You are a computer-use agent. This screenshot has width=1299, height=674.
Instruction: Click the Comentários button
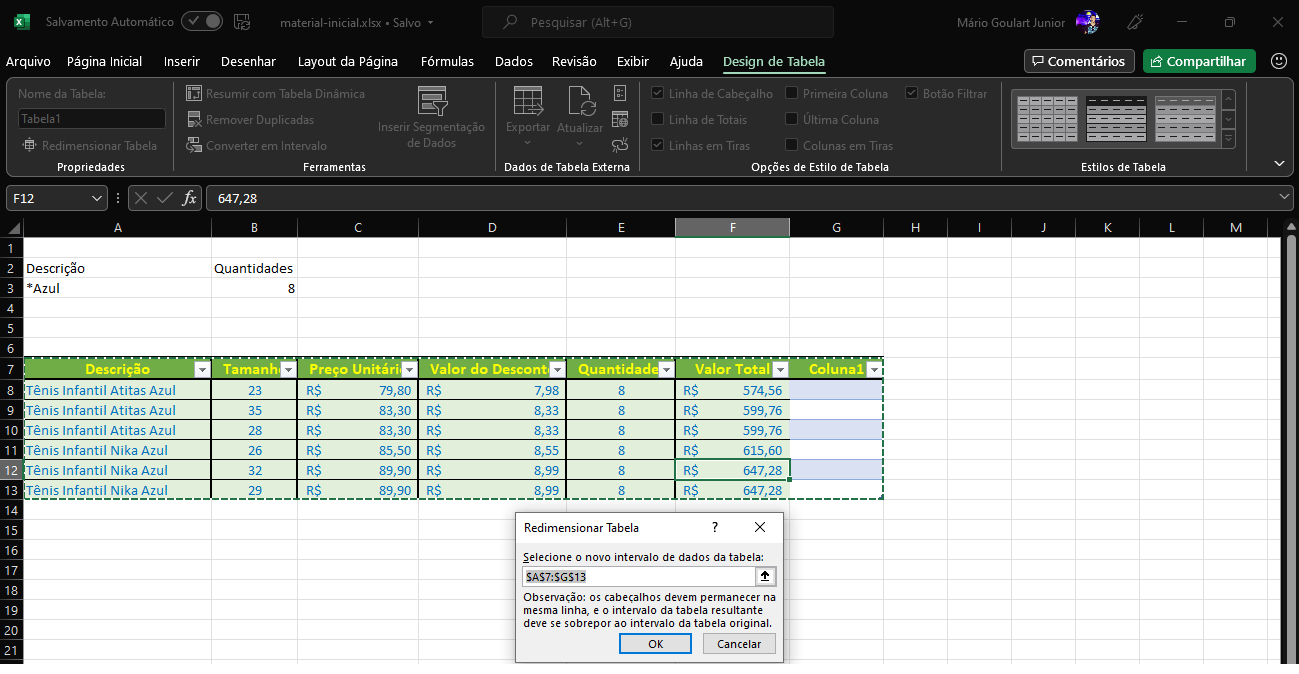(1080, 61)
